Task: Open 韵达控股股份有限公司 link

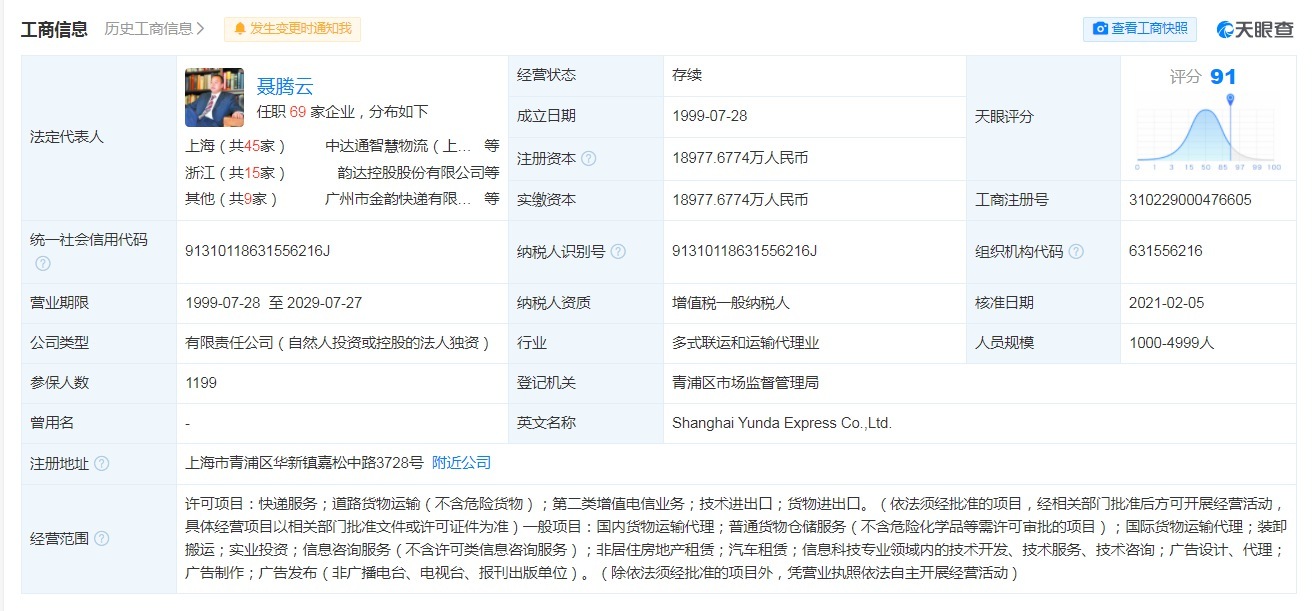Action: (x=411, y=172)
